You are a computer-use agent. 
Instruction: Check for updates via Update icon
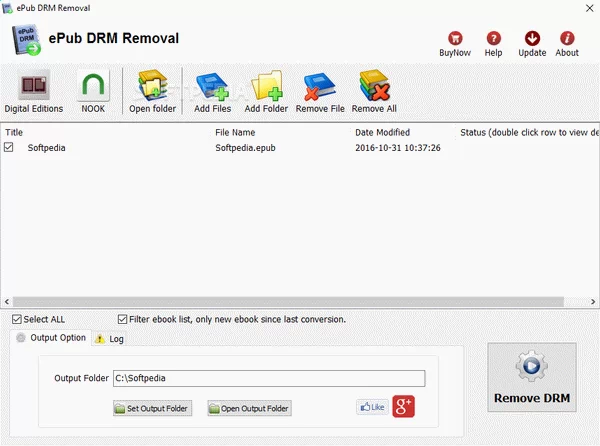coord(532,39)
